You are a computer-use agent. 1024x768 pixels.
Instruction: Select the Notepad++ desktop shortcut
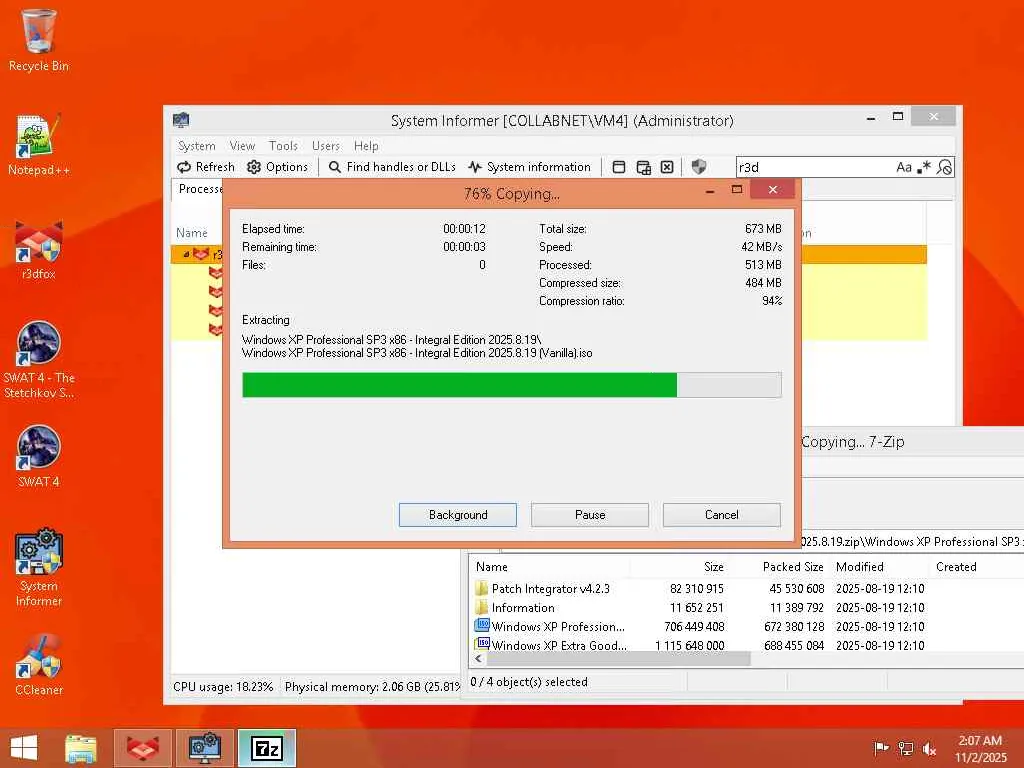[x=39, y=144]
